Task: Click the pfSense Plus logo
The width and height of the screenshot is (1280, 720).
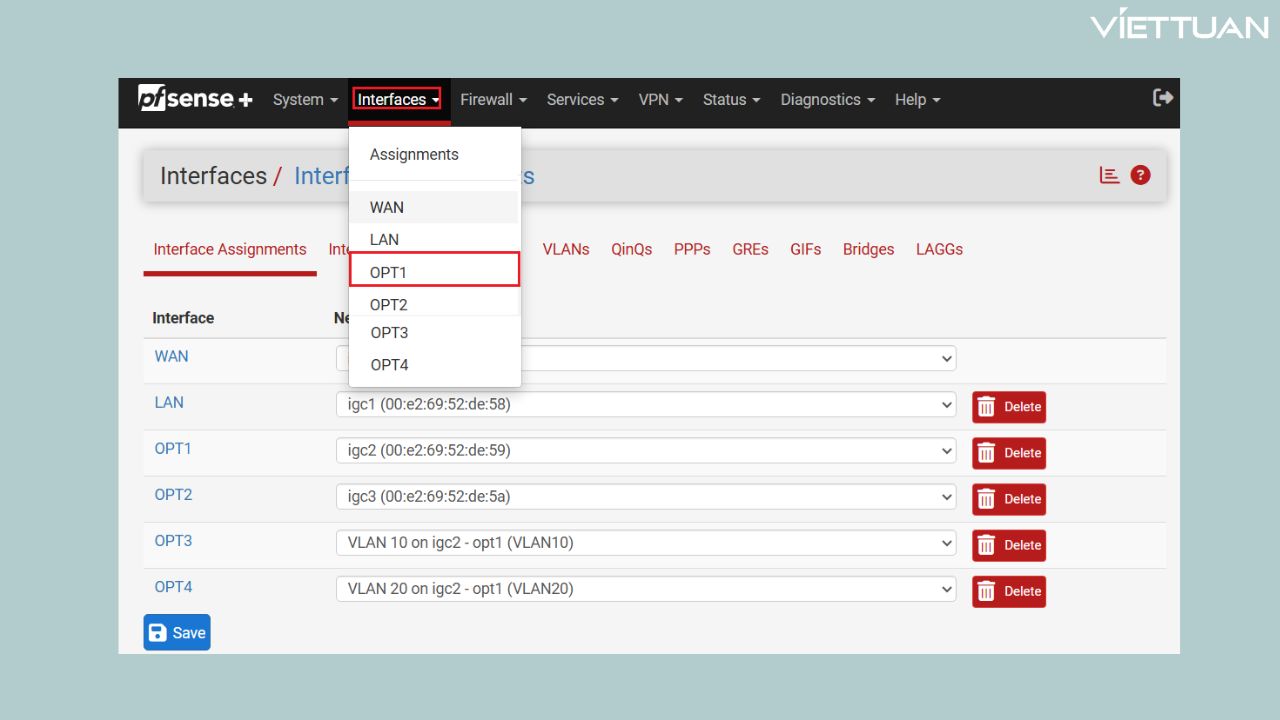Action: [195, 99]
